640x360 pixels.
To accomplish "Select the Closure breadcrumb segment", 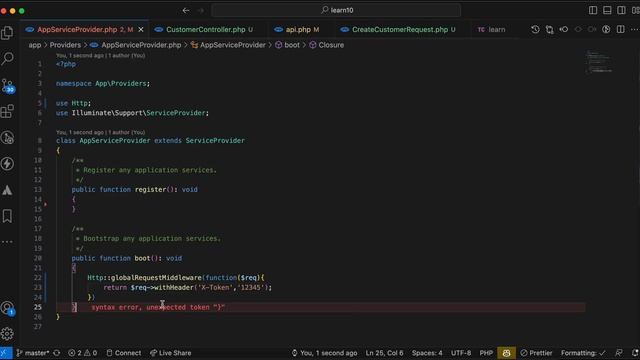I will click(x=327, y=45).
